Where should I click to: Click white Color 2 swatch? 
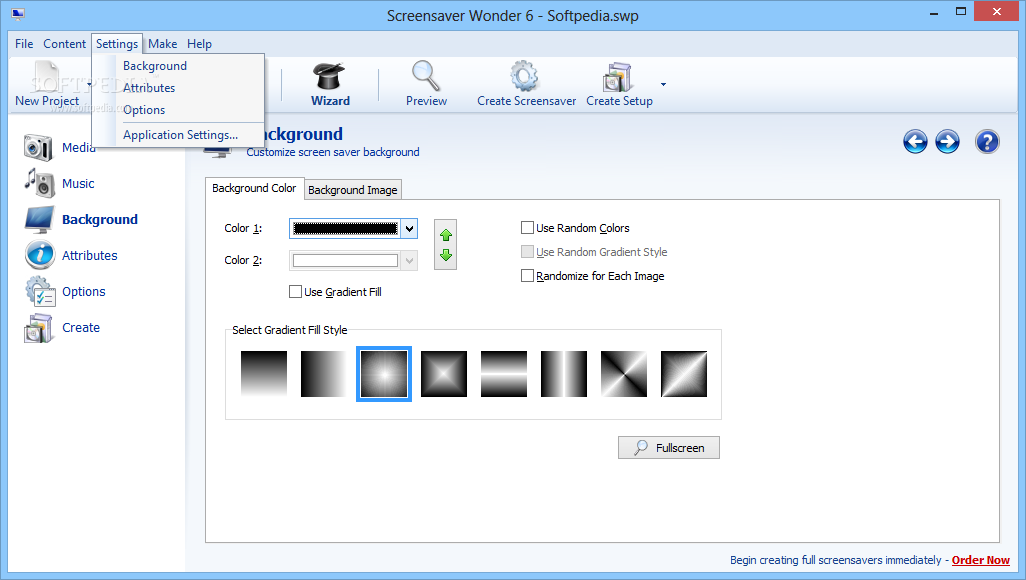coord(345,261)
